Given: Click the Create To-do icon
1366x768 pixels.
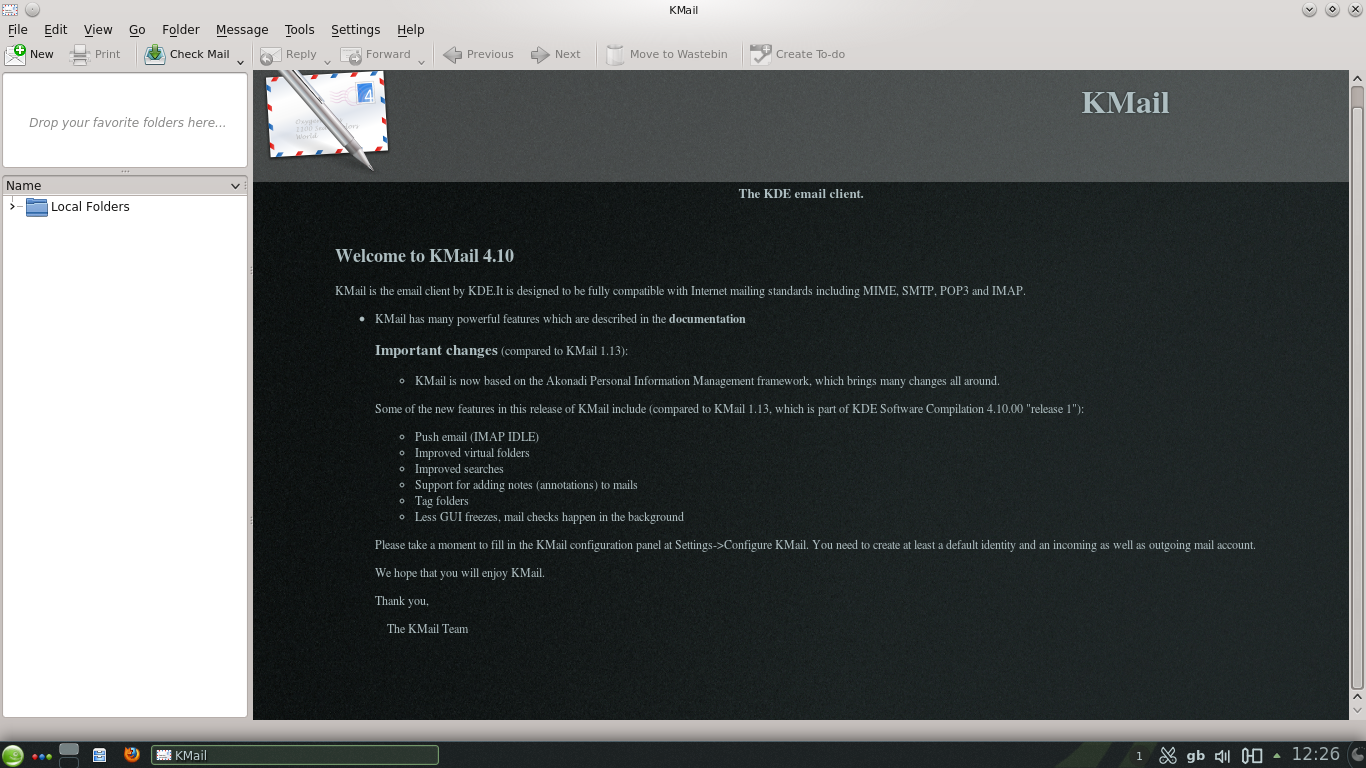Looking at the screenshot, I should coord(761,54).
